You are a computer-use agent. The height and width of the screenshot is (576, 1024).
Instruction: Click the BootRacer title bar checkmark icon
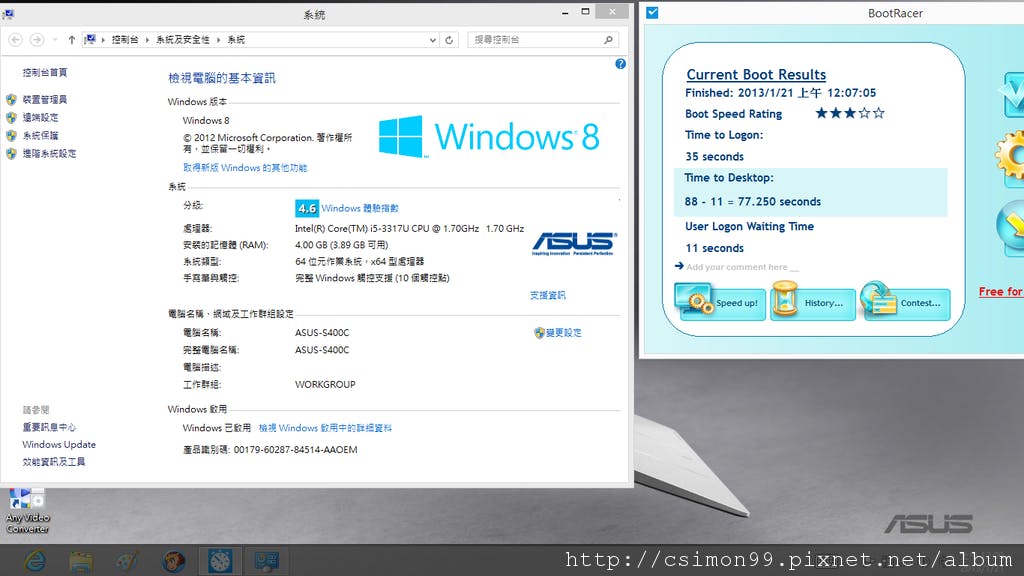coord(652,12)
